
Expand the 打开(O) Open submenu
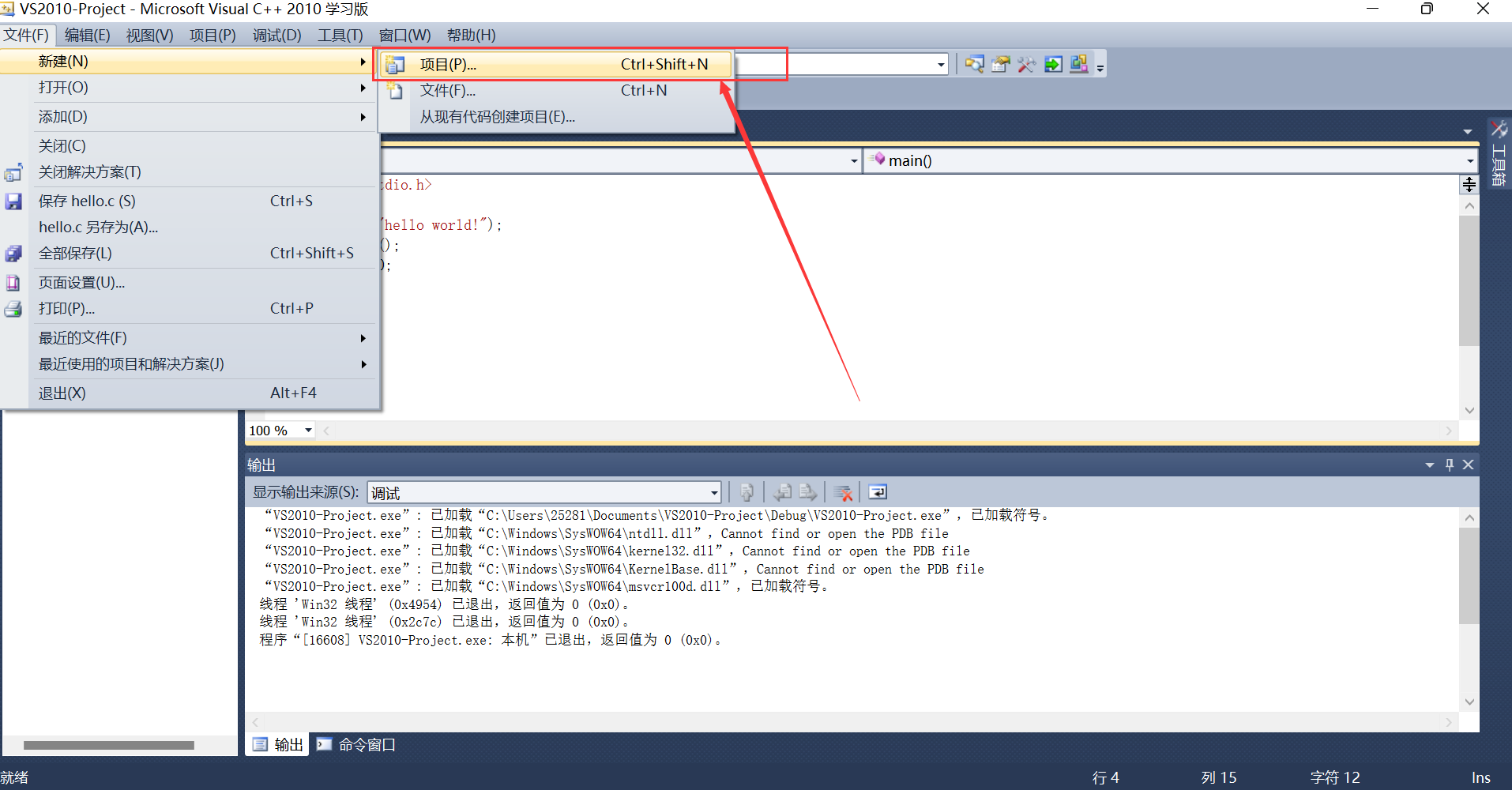(188, 88)
